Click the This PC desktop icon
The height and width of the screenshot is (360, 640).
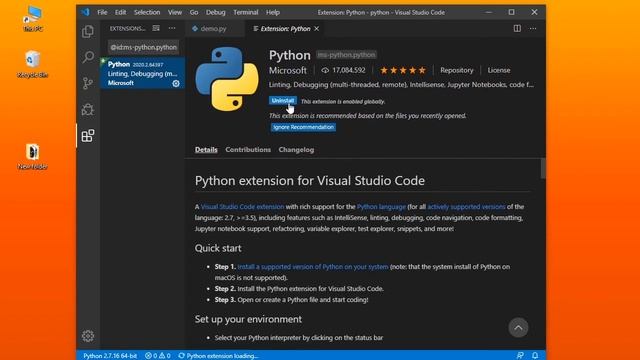[33, 19]
